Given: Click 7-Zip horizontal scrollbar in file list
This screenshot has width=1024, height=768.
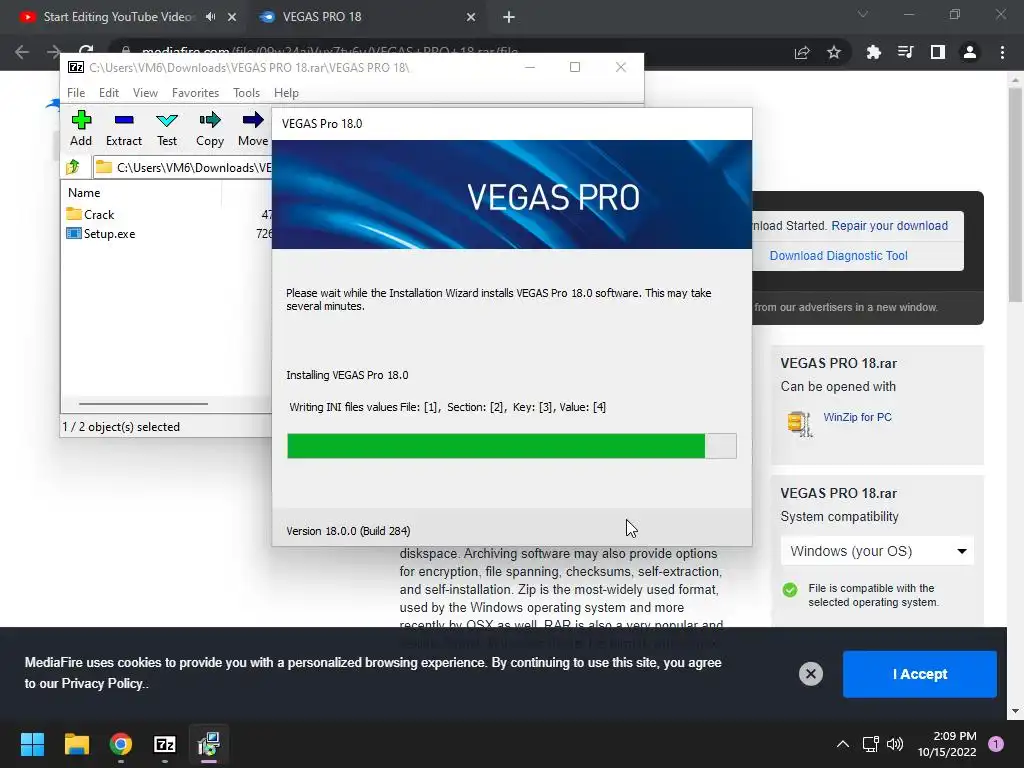Looking at the screenshot, I should click(143, 404).
